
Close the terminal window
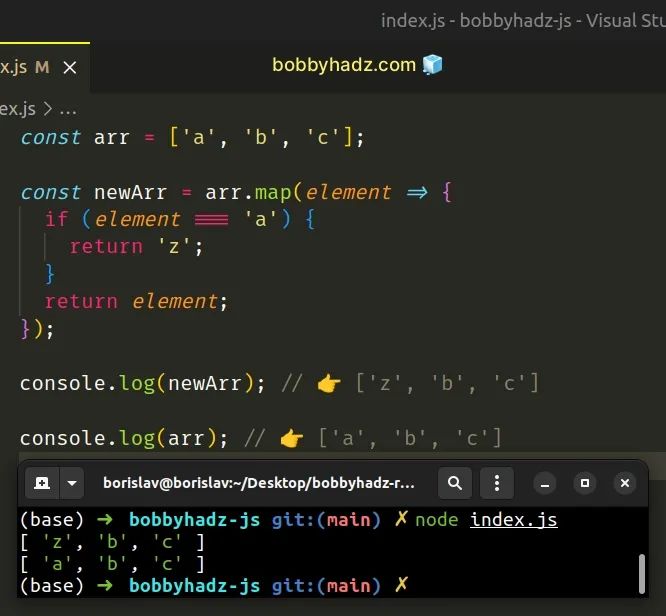tap(625, 483)
